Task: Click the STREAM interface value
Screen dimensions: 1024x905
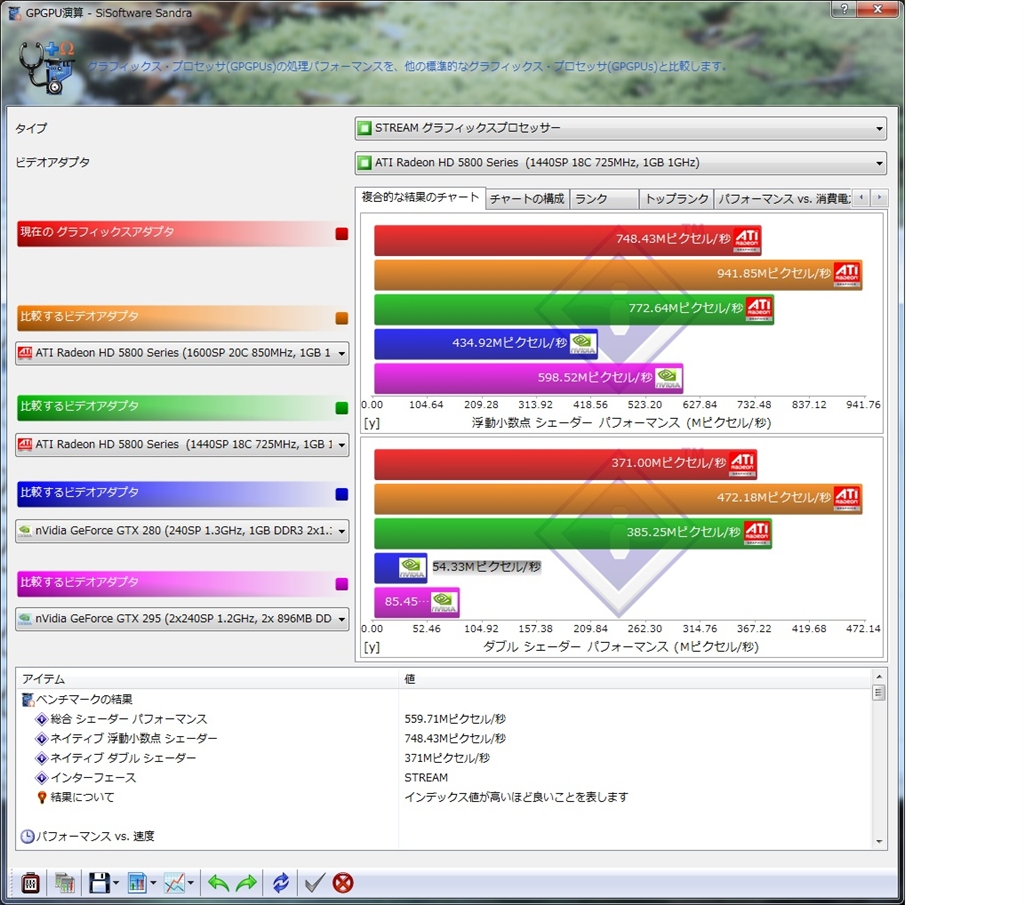Action: coord(426,778)
